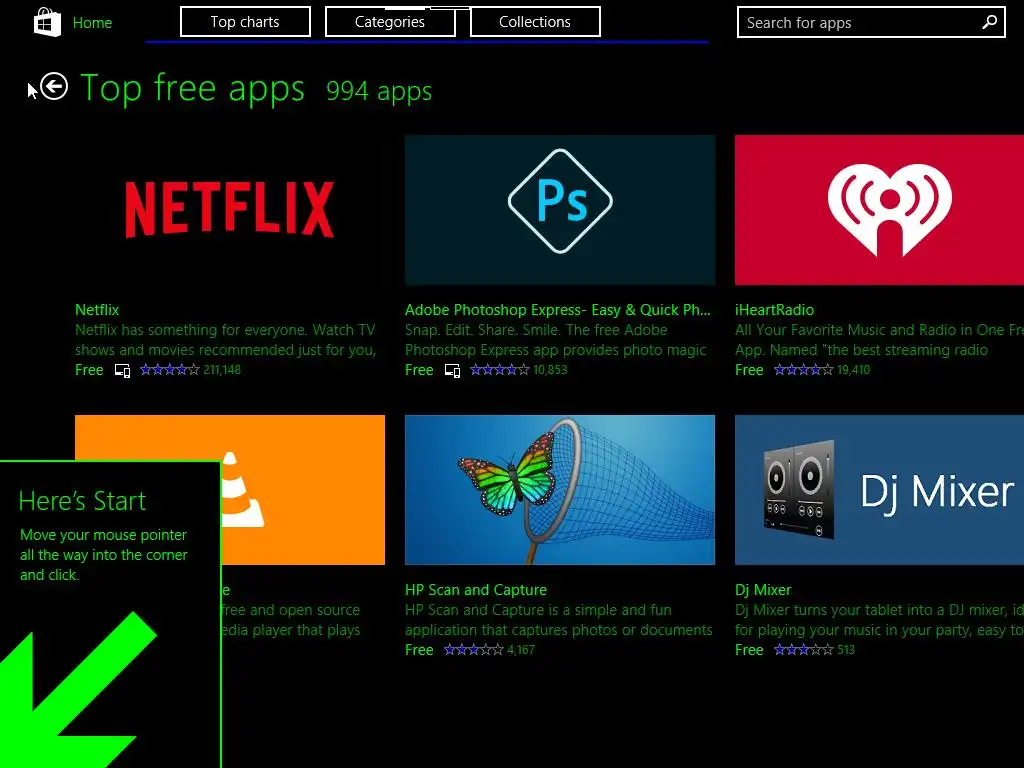Click the Windows Store bag icon
Screen dimensions: 1024x768
click(x=47, y=22)
